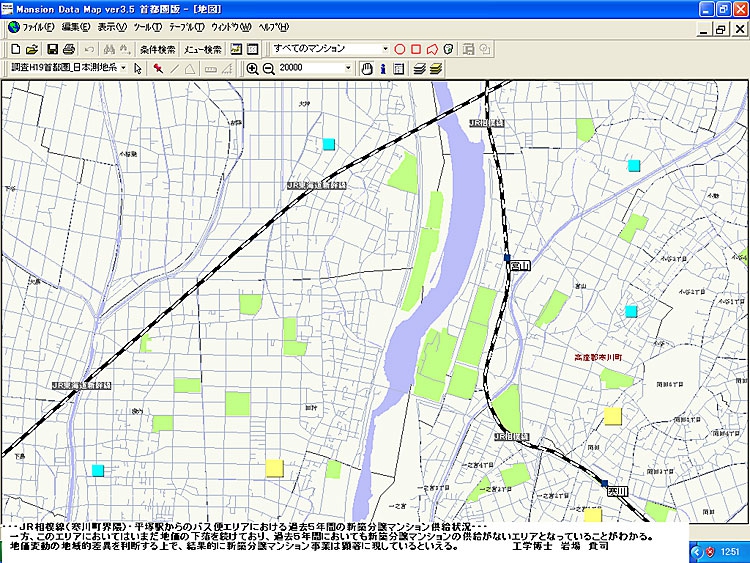The height and width of the screenshot is (563, 750).
Task: Select the rectangle area selection tool
Action: click(x=416, y=49)
